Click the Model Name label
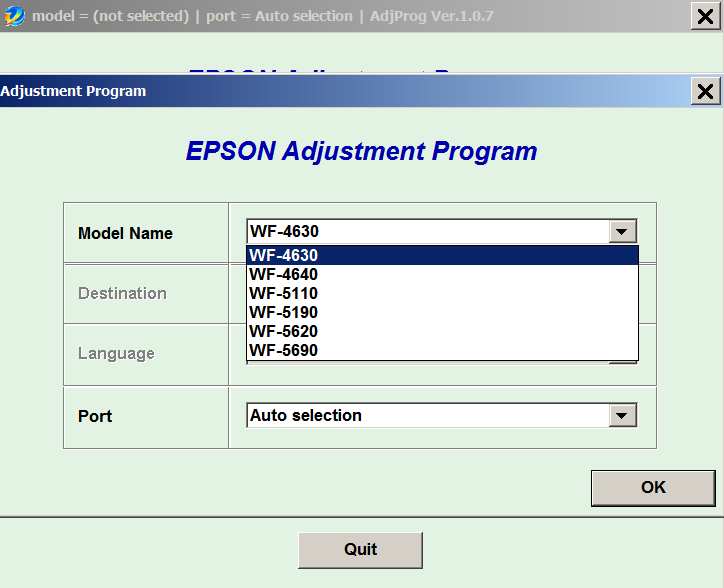724x588 pixels. point(125,233)
